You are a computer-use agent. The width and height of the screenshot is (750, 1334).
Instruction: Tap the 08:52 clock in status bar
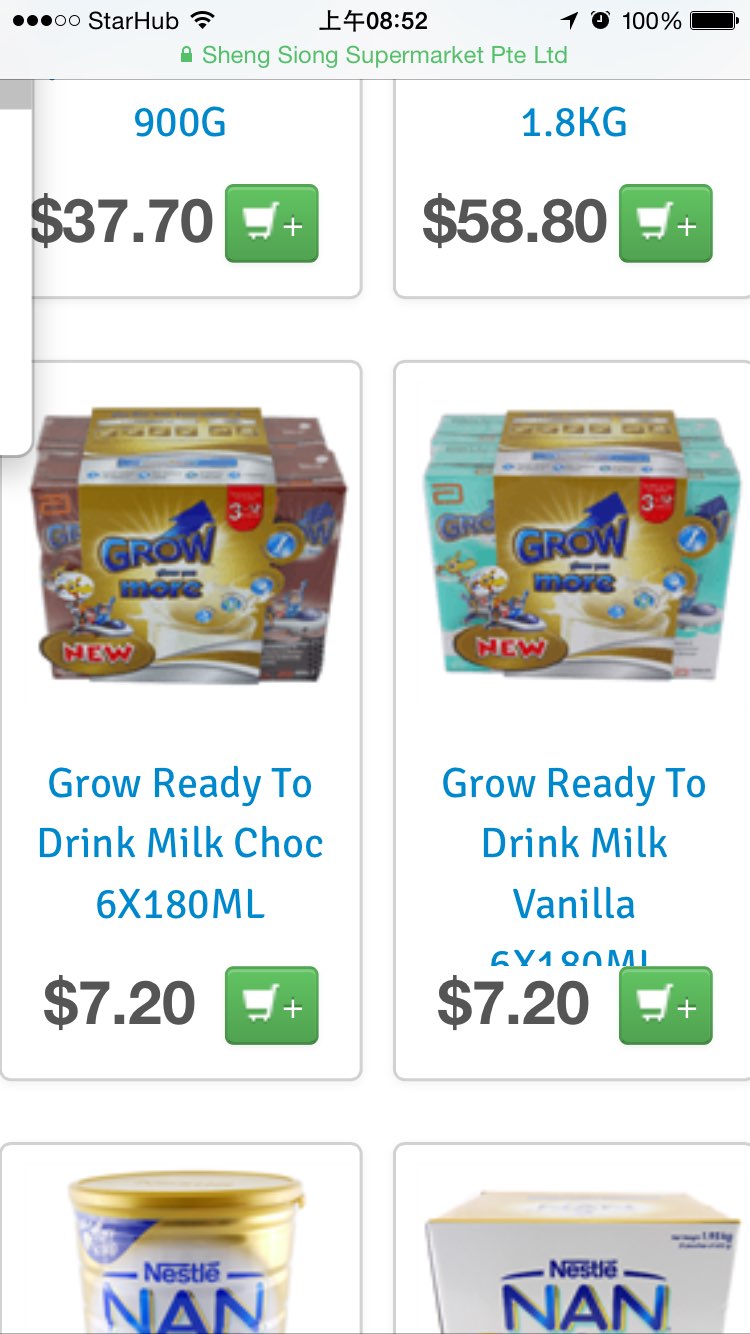pos(373,20)
